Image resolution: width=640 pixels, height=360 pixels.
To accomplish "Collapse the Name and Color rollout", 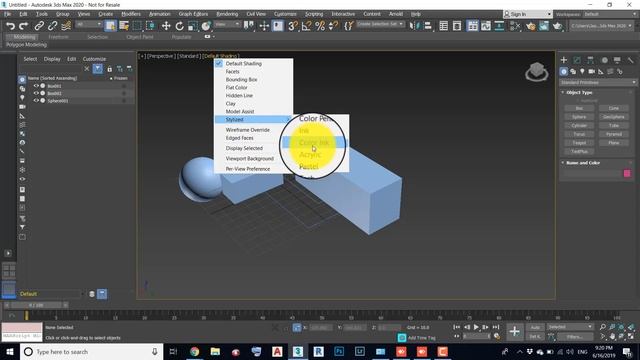I will coord(583,163).
